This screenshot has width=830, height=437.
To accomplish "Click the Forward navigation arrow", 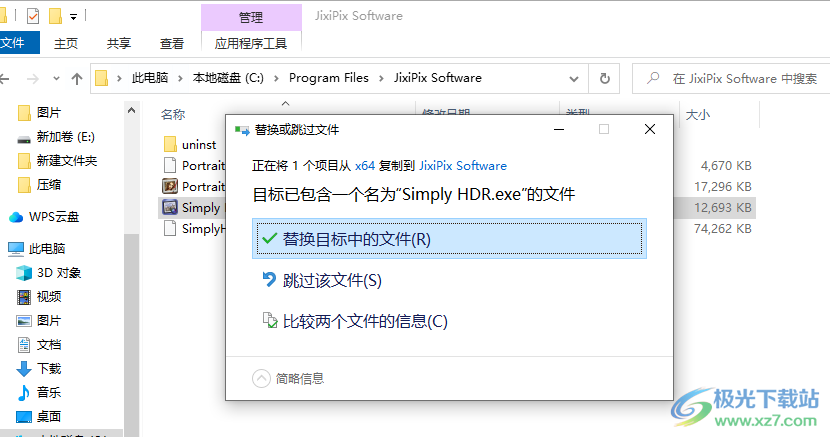I will (33, 79).
